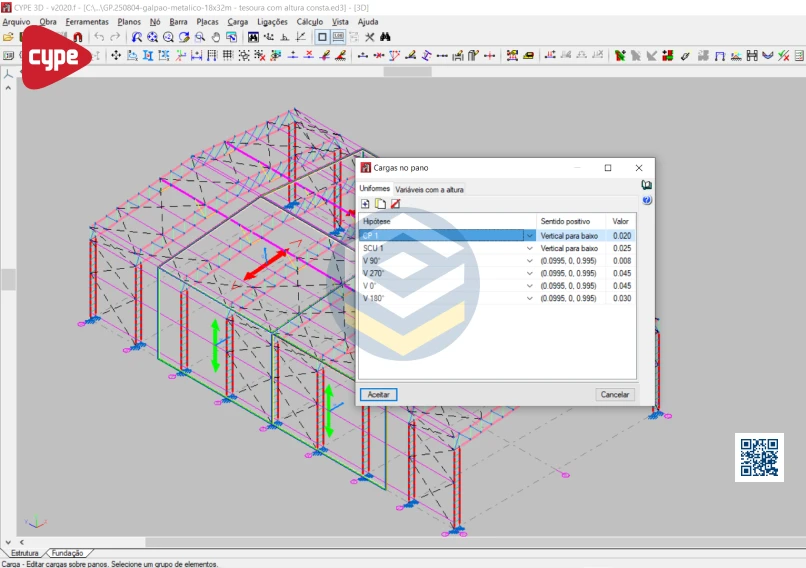Screen dimensions: 806x568
Task: Expand the CP 1 hypothesis dropdown
Action: point(530,236)
